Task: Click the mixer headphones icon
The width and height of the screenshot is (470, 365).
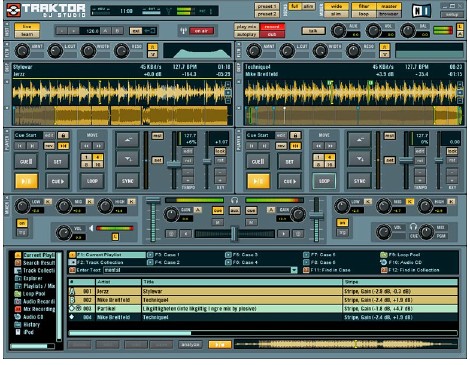Action: [x=235, y=200]
